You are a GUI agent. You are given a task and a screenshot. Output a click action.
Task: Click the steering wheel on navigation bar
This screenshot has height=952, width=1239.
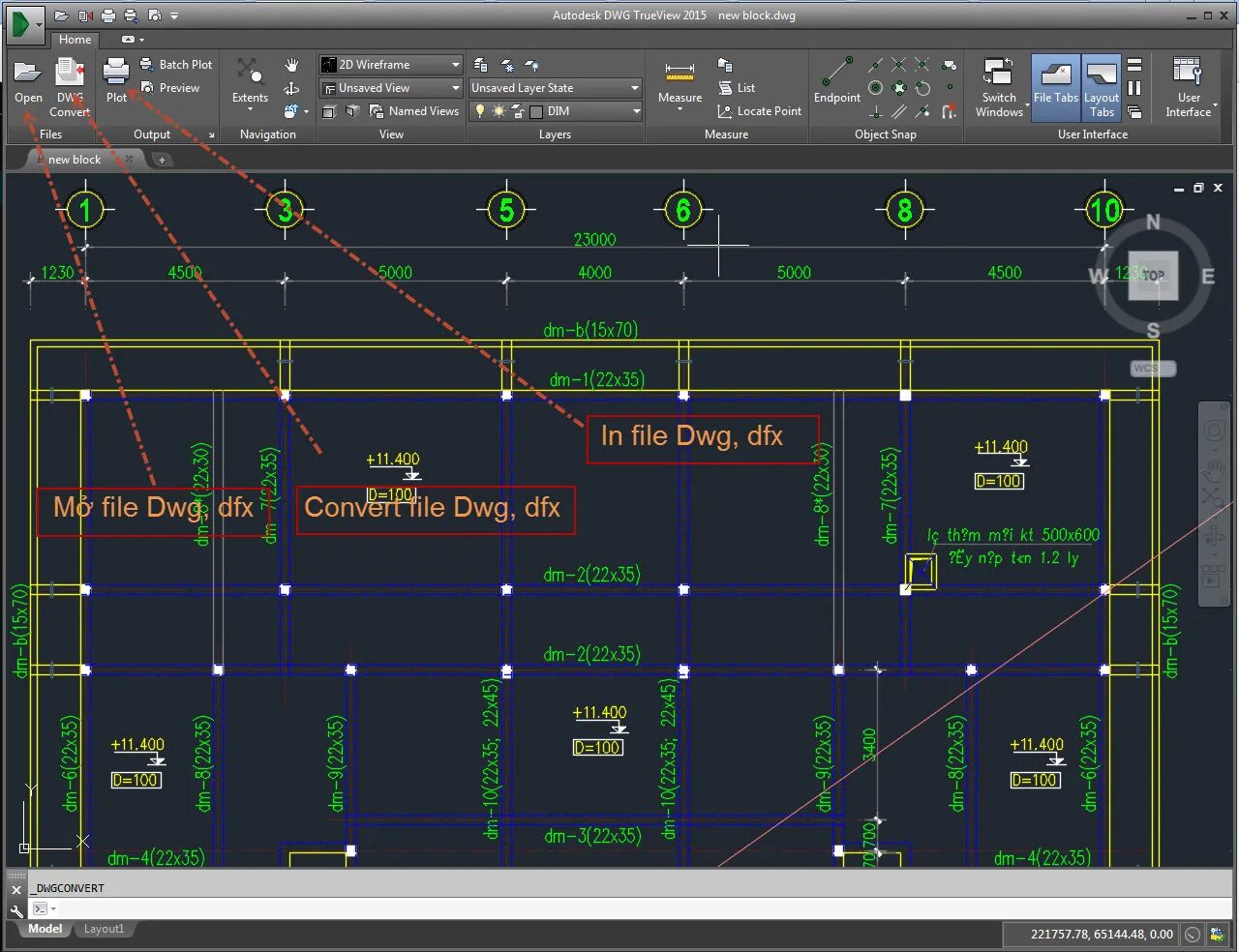click(x=1214, y=431)
